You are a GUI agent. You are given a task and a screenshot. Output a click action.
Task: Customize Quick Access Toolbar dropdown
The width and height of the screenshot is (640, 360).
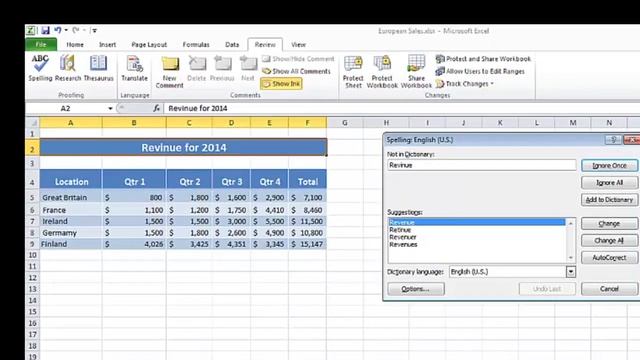point(94,31)
